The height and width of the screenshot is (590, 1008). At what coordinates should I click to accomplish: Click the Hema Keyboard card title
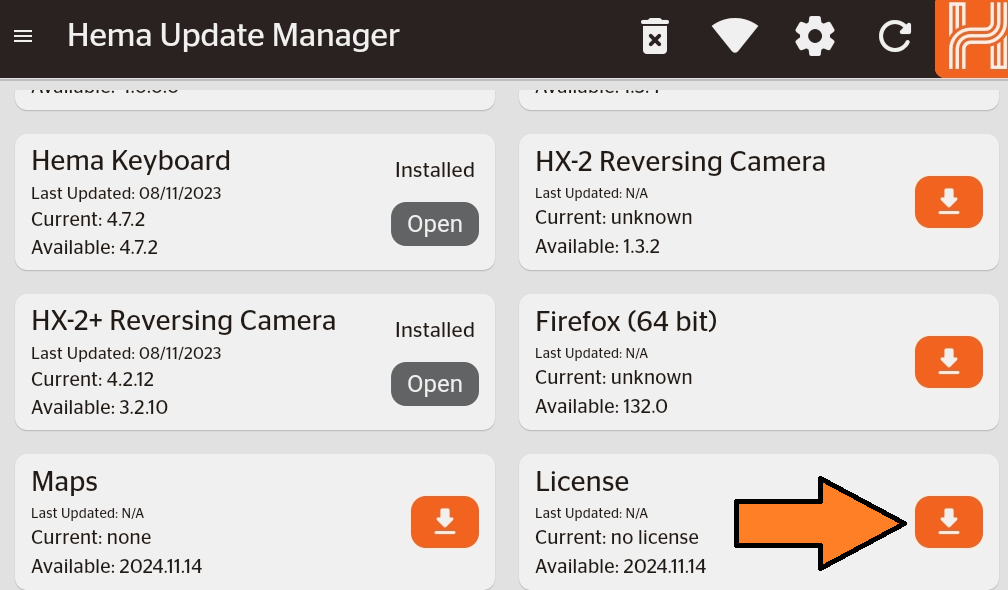click(x=131, y=161)
